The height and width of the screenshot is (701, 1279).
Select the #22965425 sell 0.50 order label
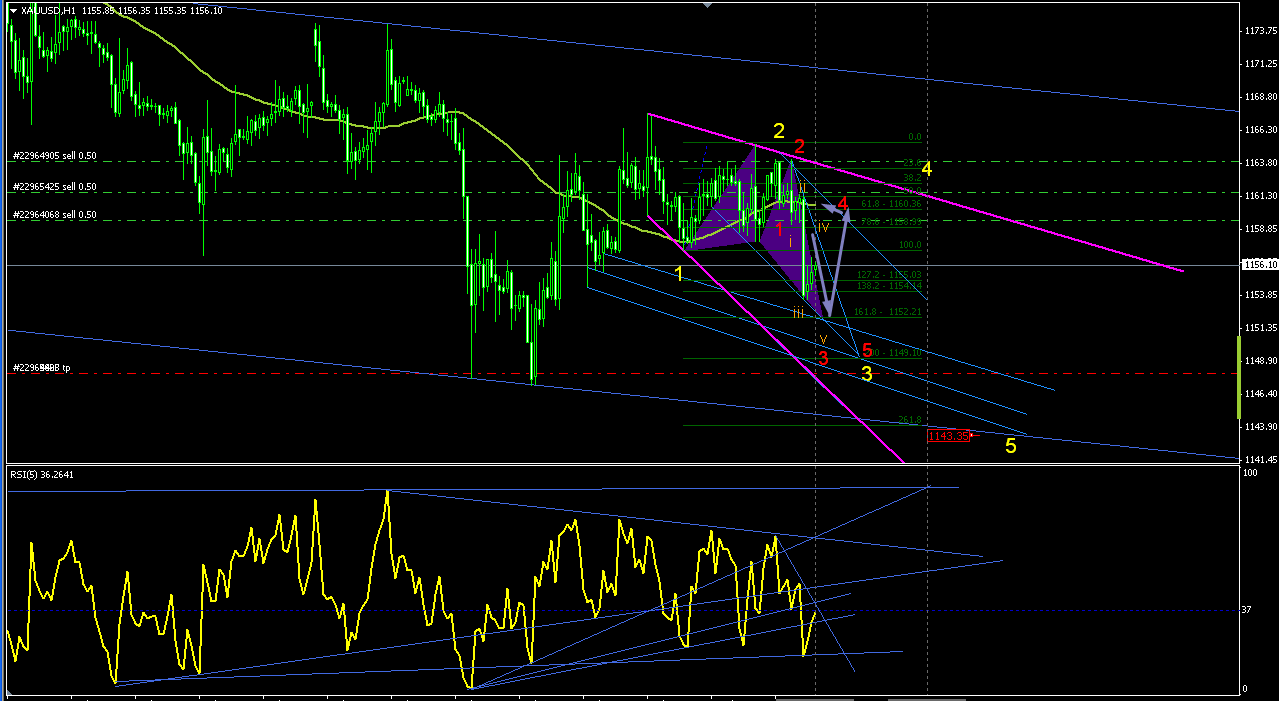pyautogui.click(x=55, y=187)
